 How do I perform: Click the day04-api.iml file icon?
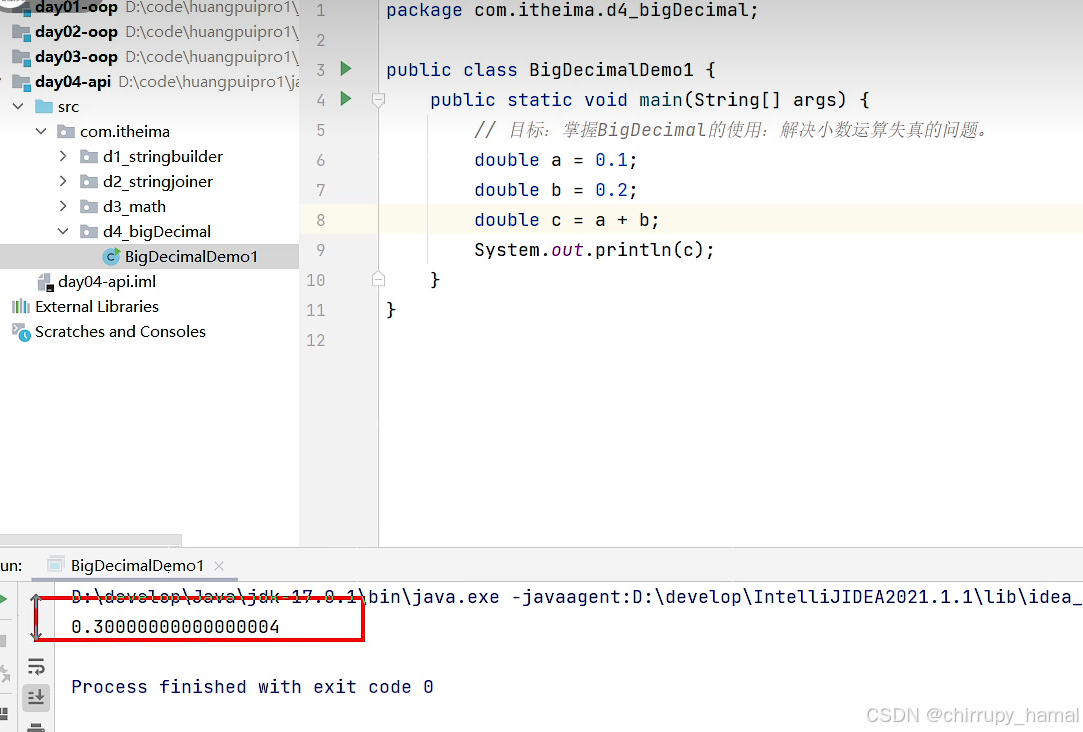coord(46,282)
